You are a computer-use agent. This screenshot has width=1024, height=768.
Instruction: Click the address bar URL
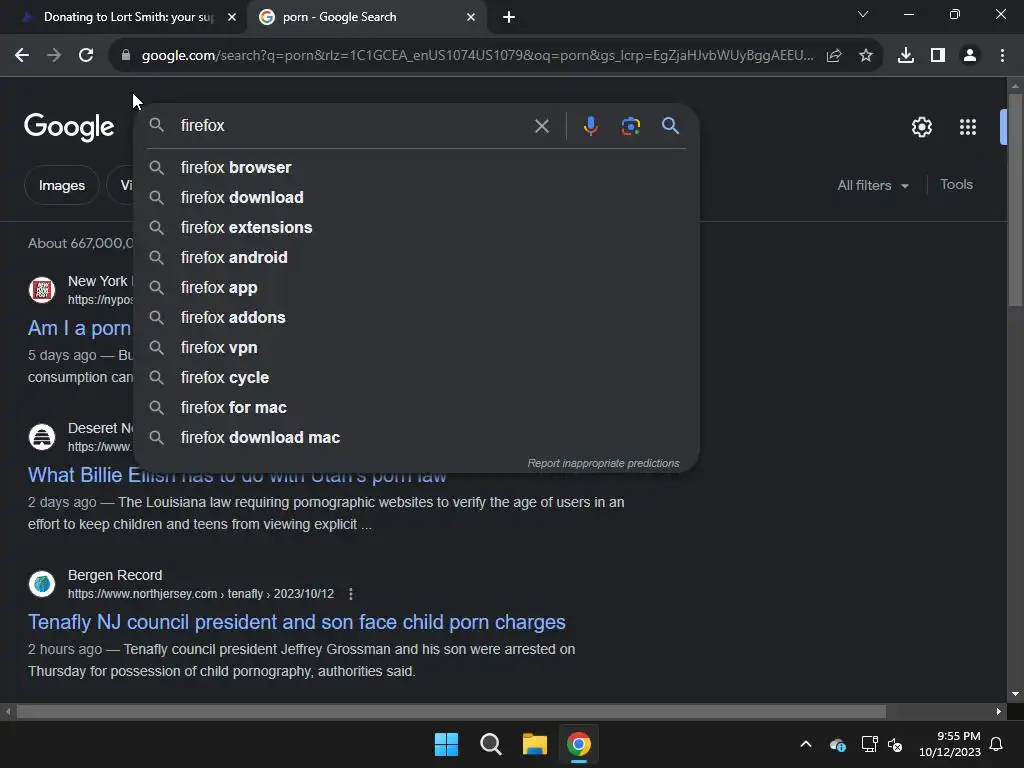pyautogui.click(x=477, y=56)
